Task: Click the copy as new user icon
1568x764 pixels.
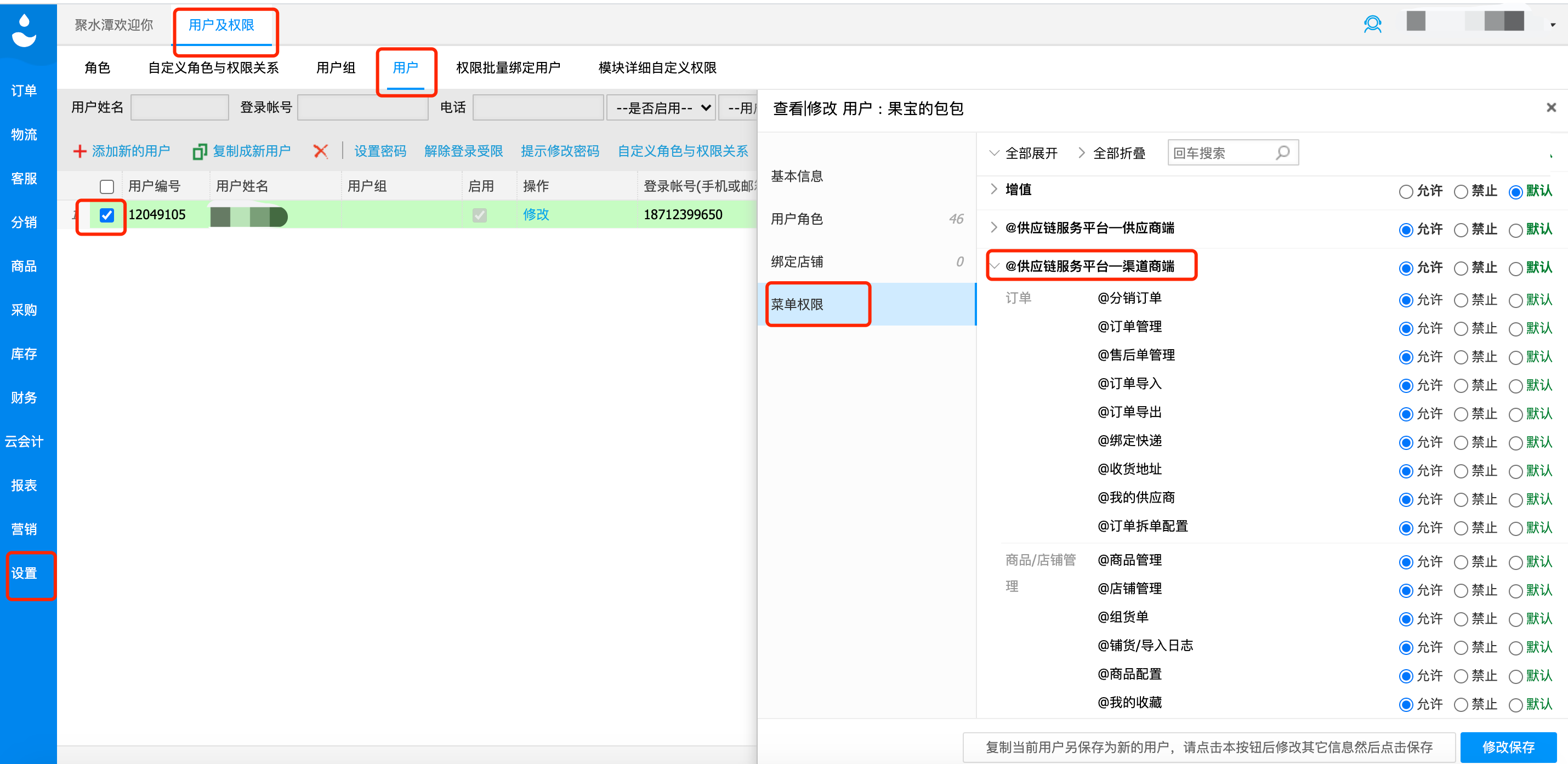Action: [200, 151]
